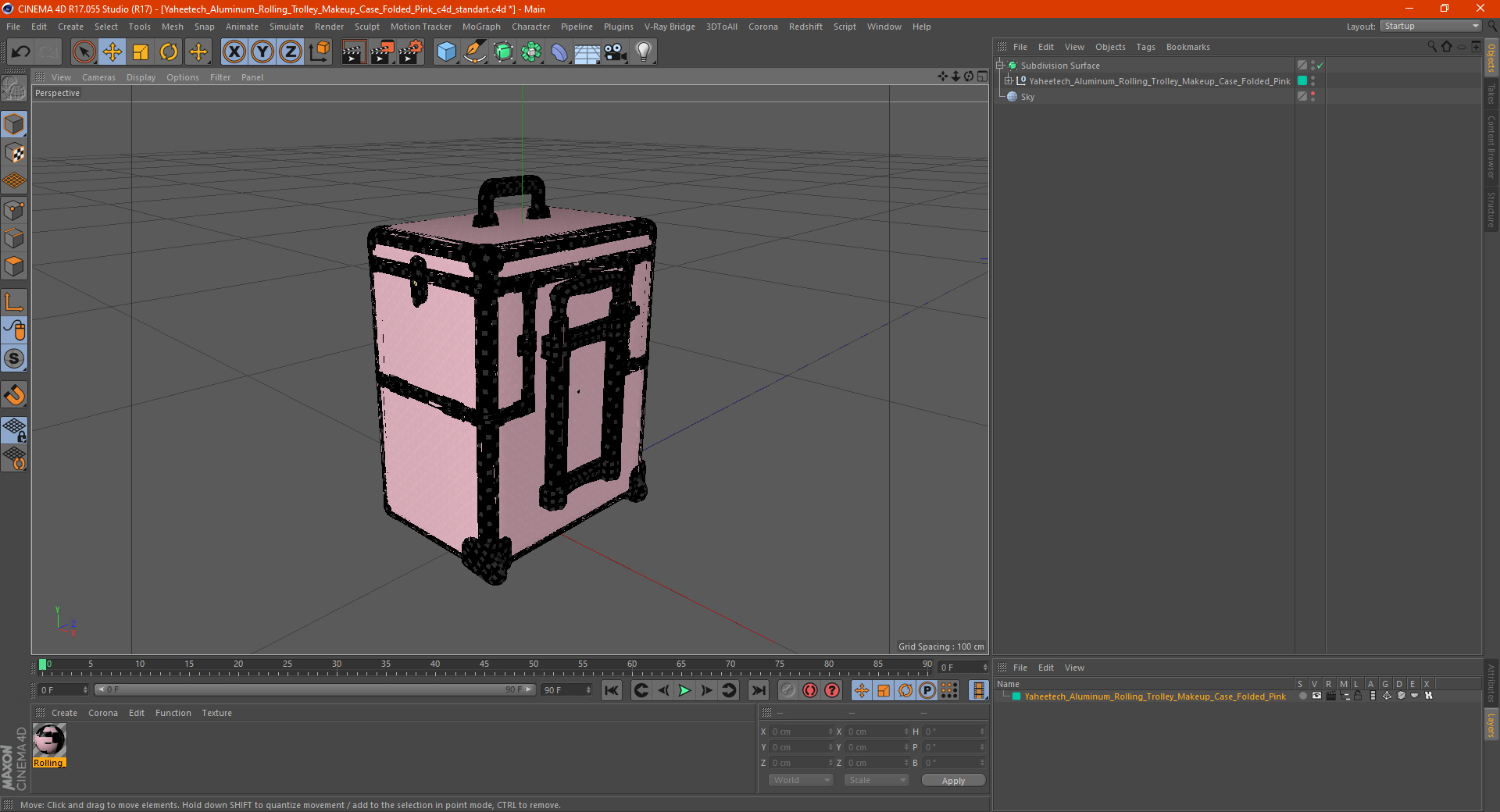Toggle Parameter P keyframe recording icon

tap(927, 690)
